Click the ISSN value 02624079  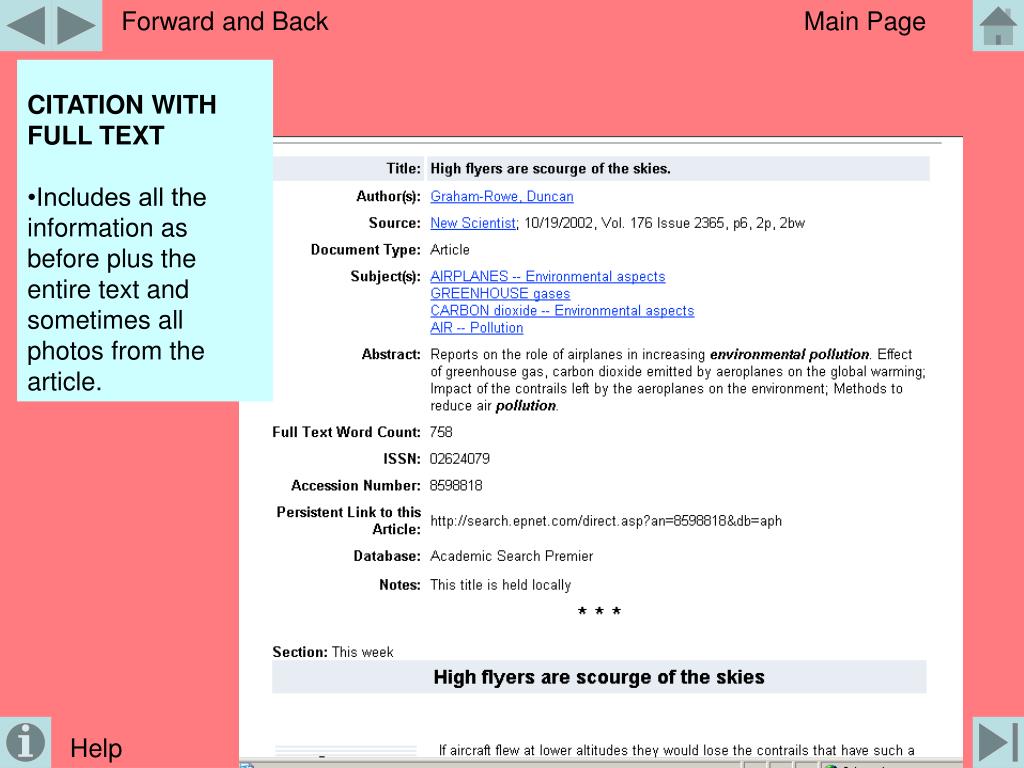460,459
